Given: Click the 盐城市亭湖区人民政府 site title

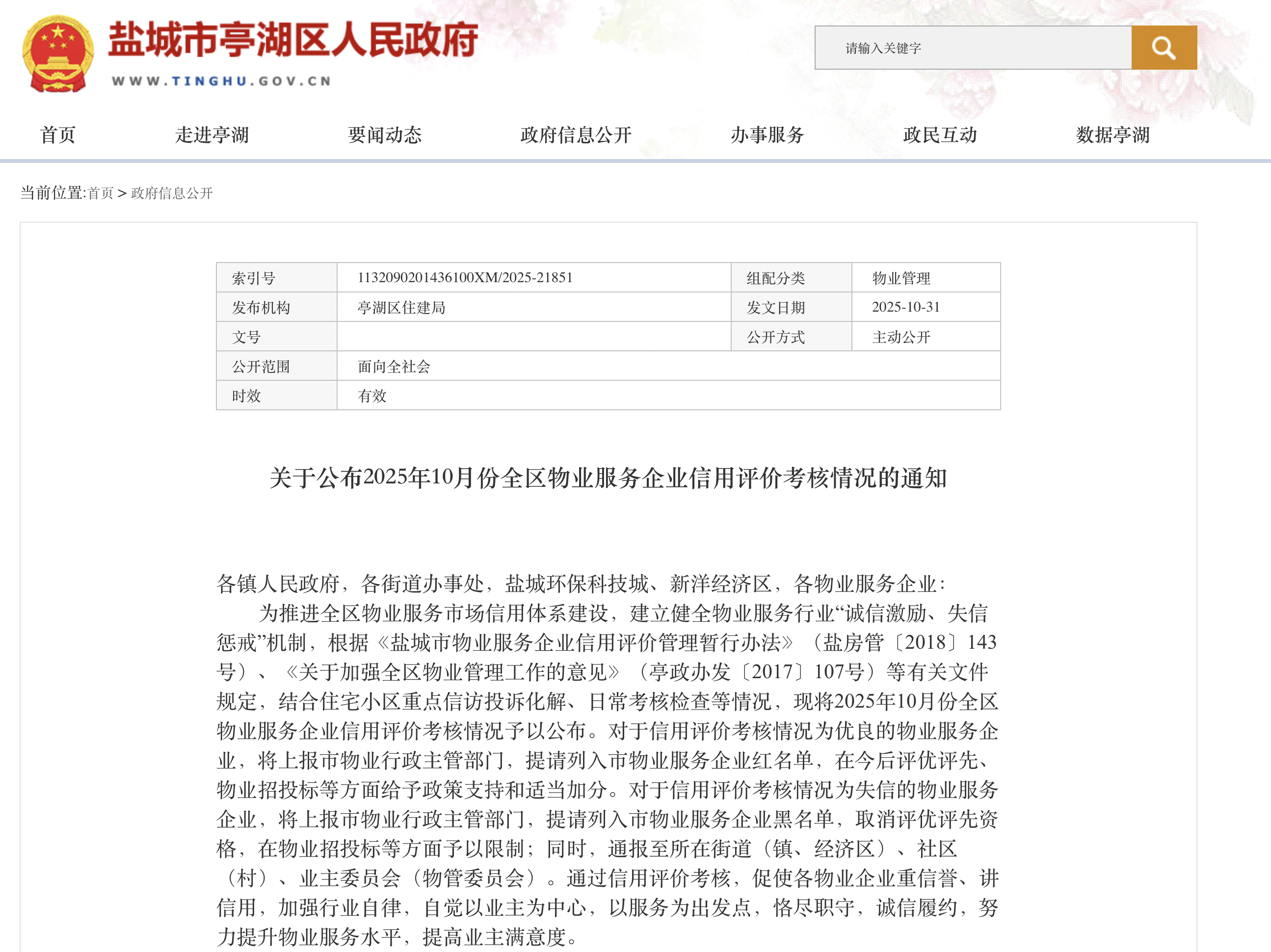Looking at the screenshot, I should pos(293,40).
